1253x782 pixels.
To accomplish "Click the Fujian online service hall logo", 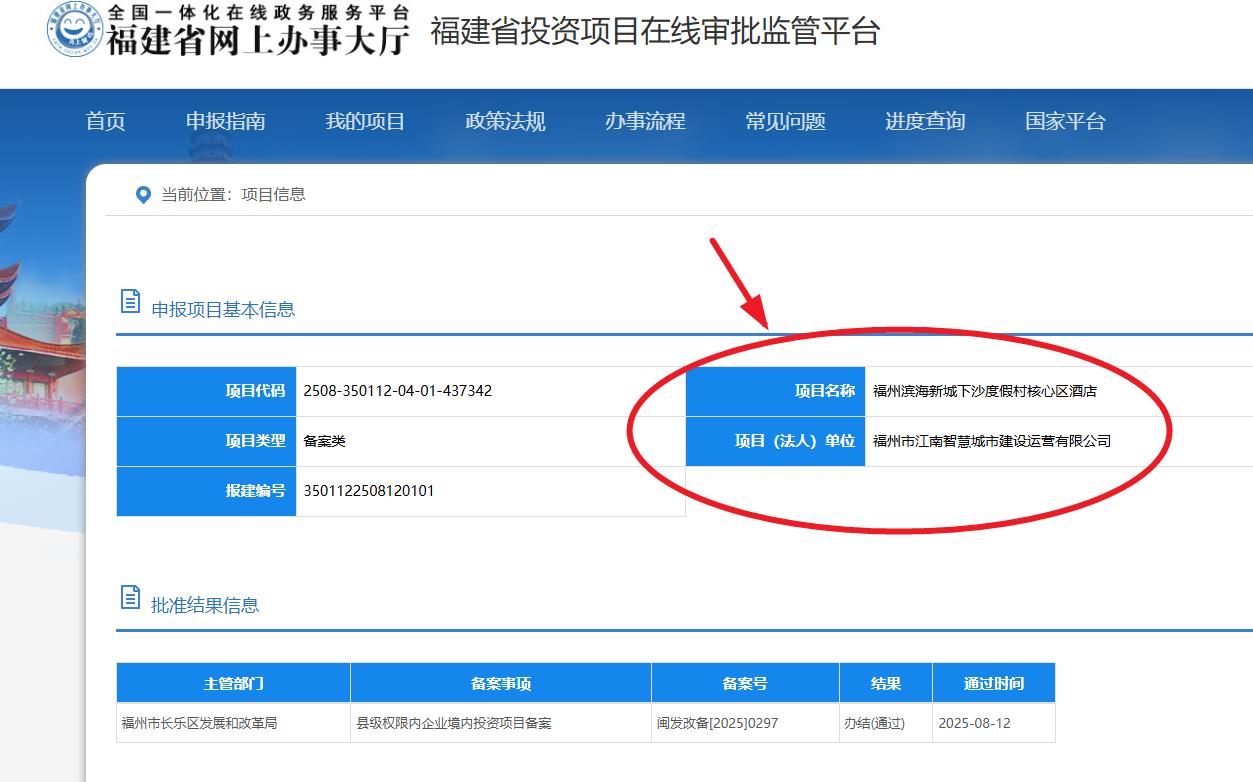I will coord(75,29).
